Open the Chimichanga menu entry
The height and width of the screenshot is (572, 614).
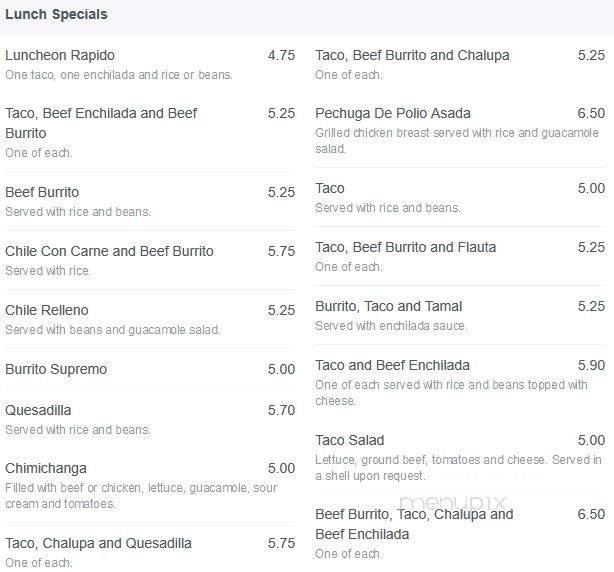tap(46, 468)
